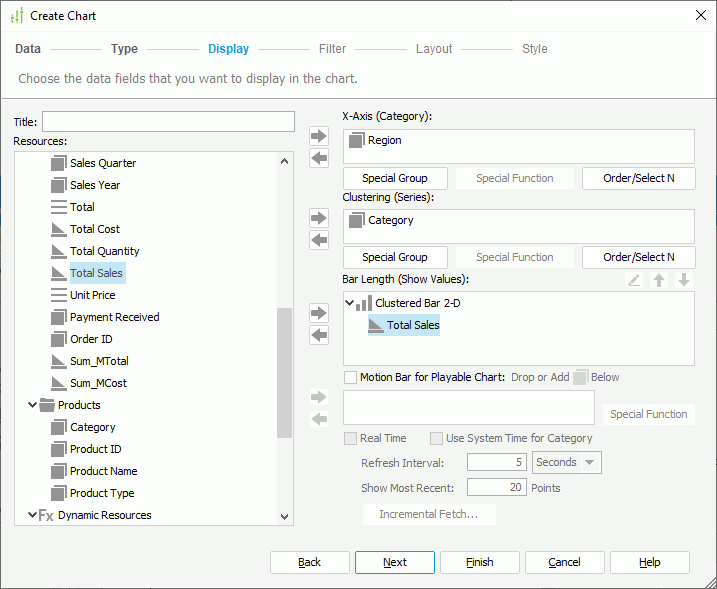Viewport: 717px width, 589px height.
Task: Click the Total Cost summary icon
Action: (x=59, y=229)
